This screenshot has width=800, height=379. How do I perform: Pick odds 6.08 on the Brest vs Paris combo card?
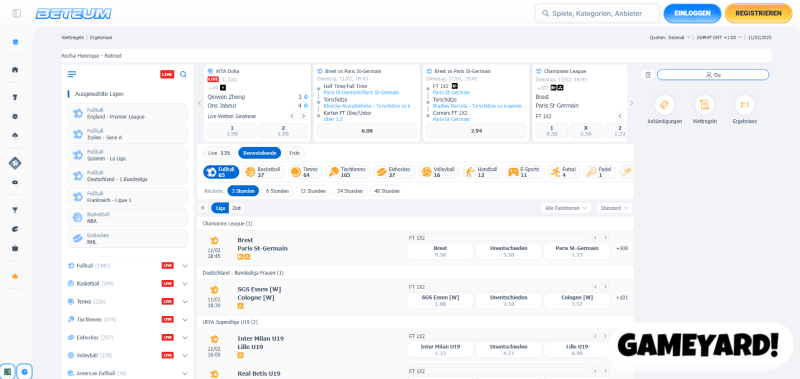[x=367, y=131]
